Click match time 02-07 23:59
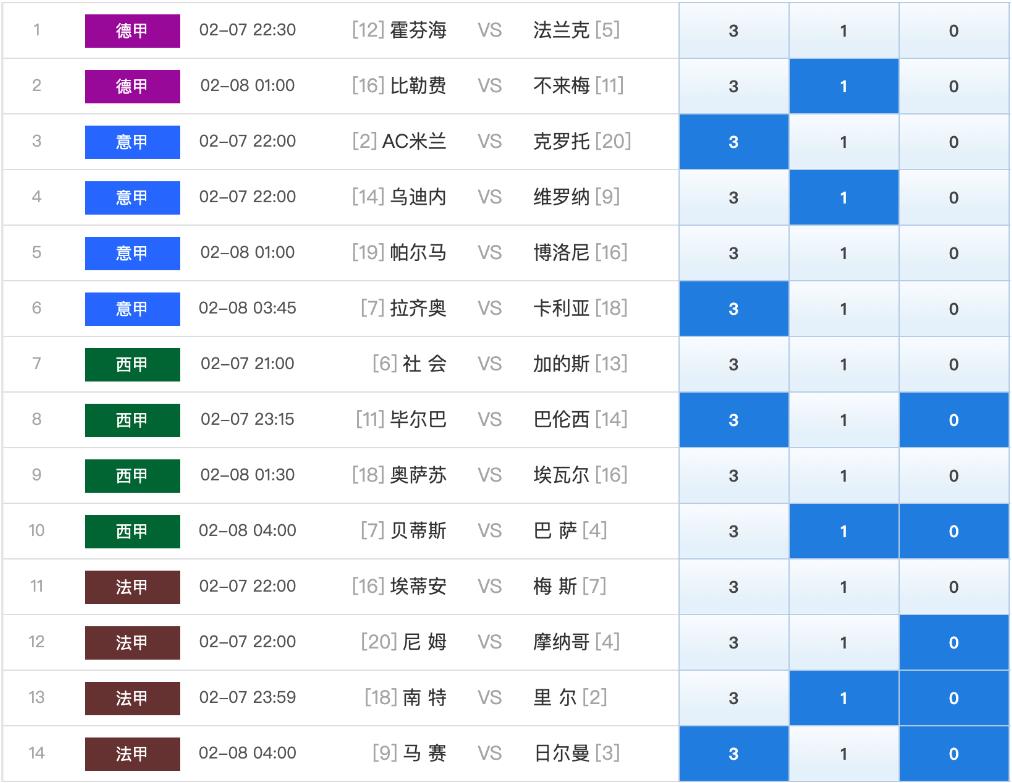 coord(247,698)
